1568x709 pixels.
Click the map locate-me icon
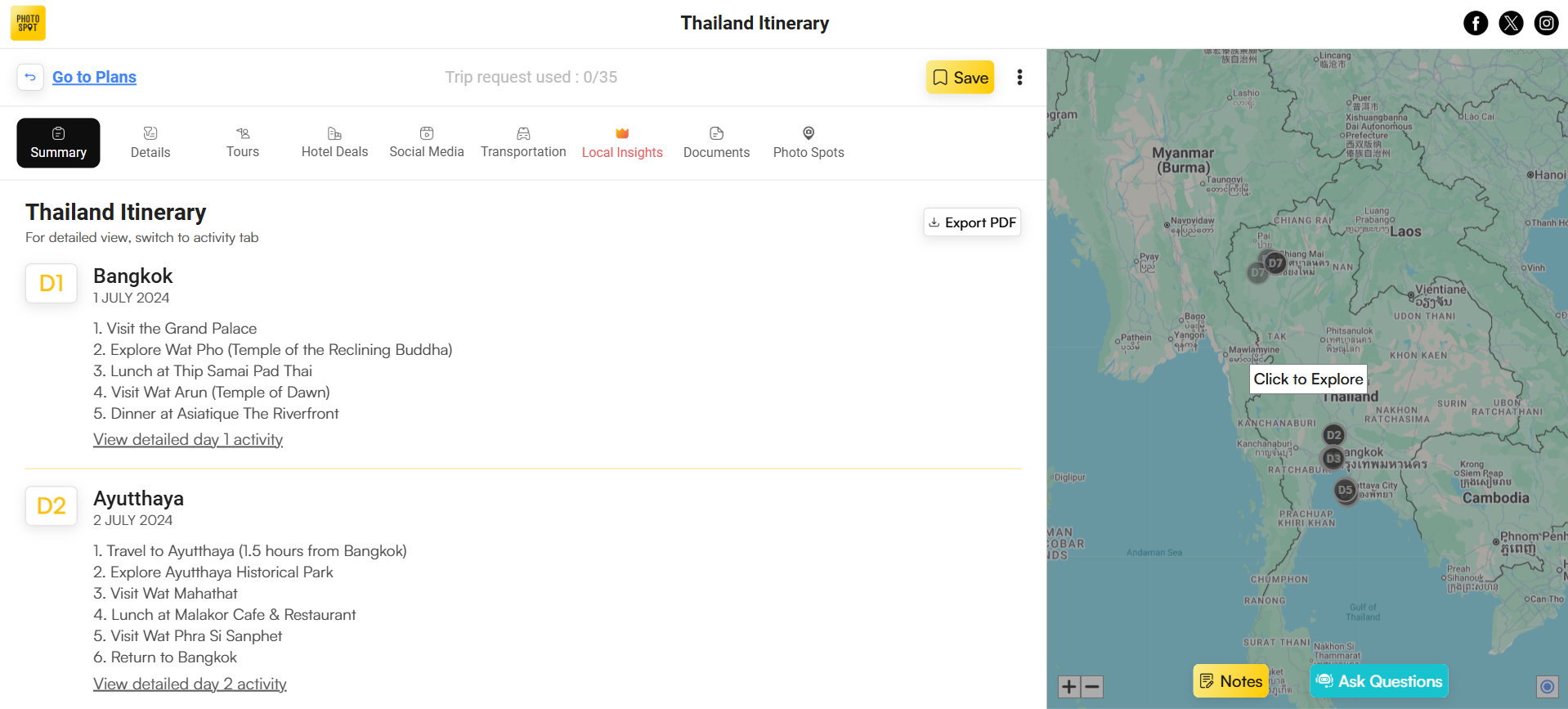point(1546,686)
